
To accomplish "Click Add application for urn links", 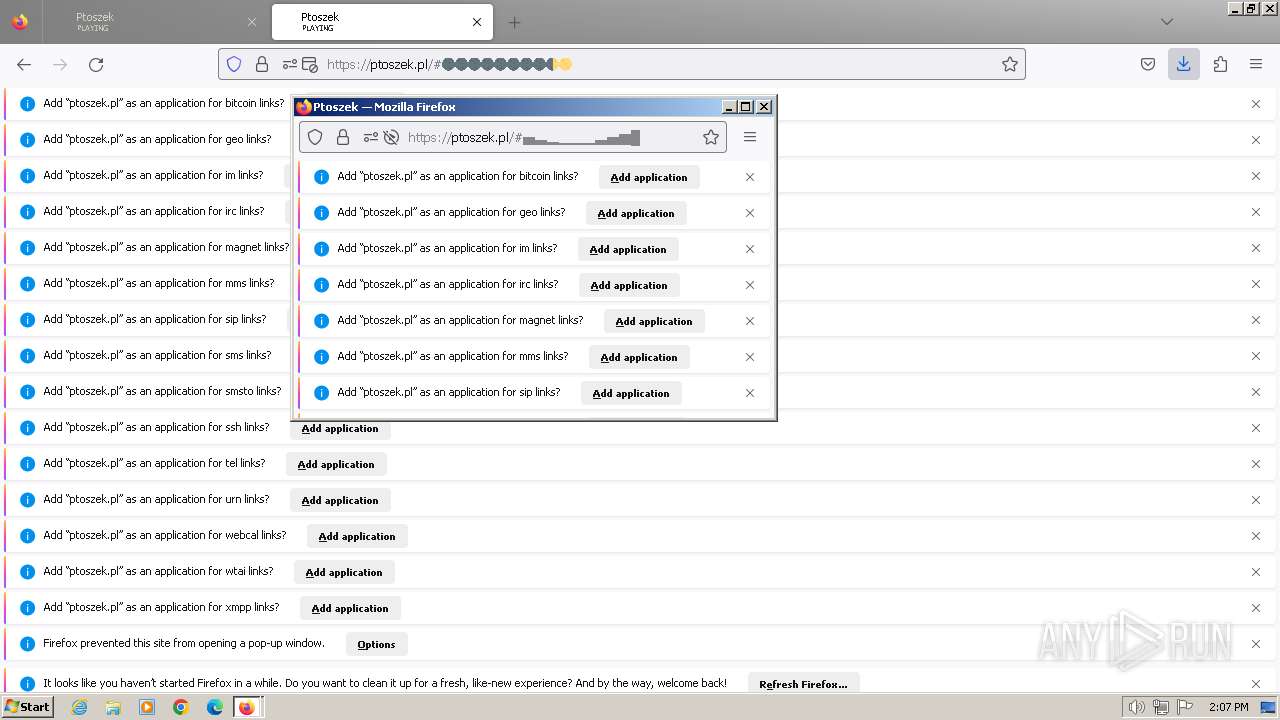I will coord(340,500).
